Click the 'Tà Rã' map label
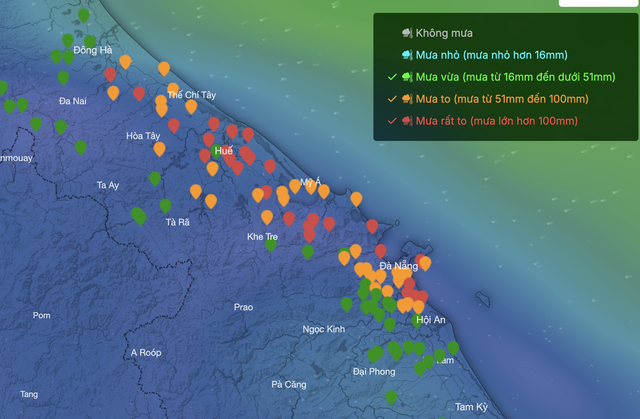This screenshot has width=640, height=419. (x=178, y=222)
